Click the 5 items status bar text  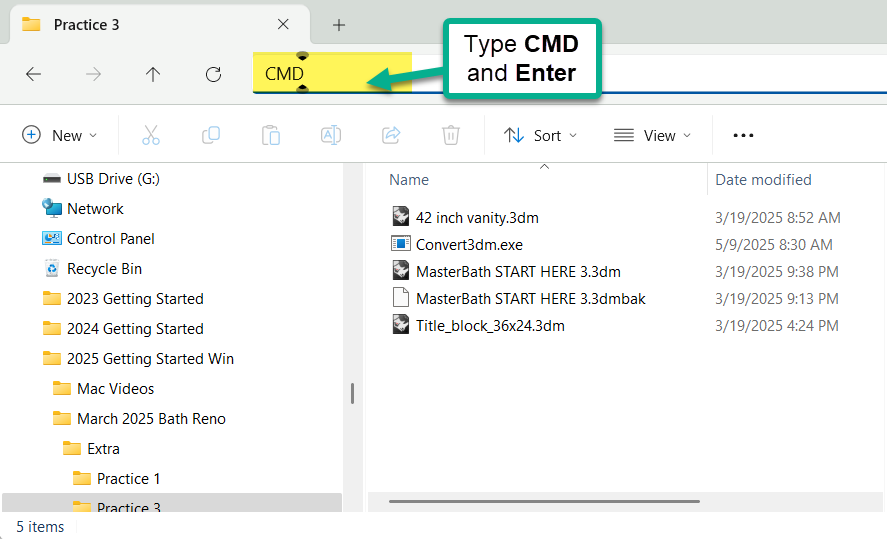tap(40, 527)
